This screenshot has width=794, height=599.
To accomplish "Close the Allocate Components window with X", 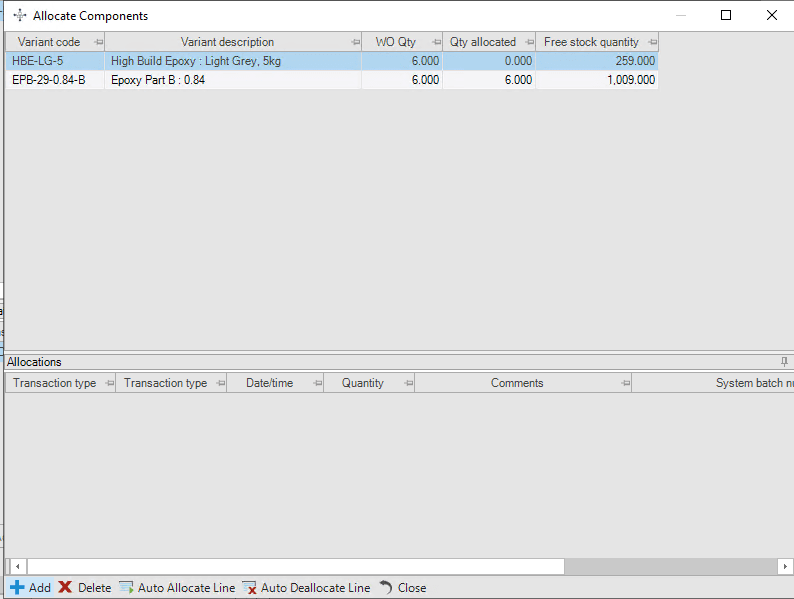I will (772, 15).
